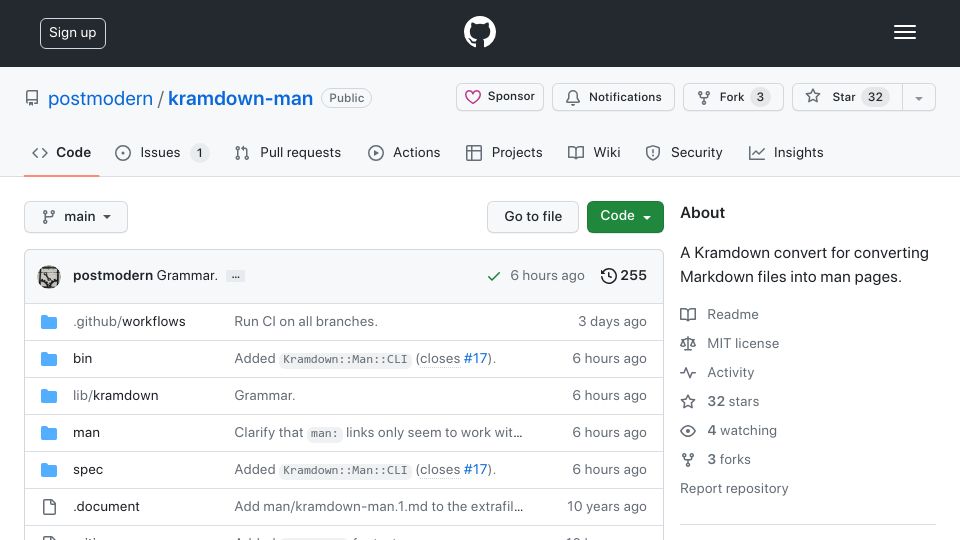Open 'Add man/kramdown-man.1.md' commit message
Image resolution: width=960 pixels, height=540 pixels.
(x=379, y=506)
